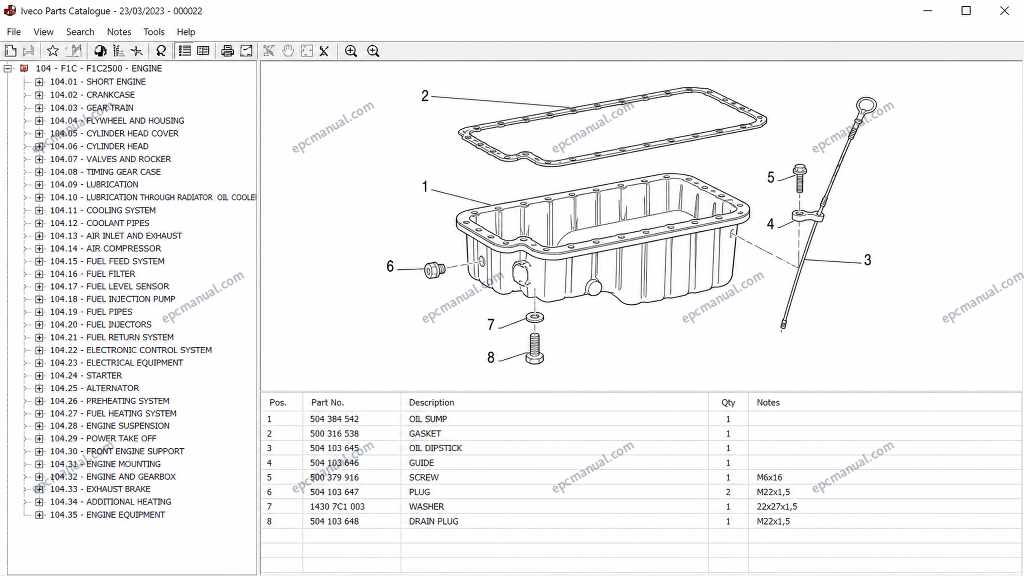Click the Part No. column header
The image size is (1024, 576).
tap(327, 402)
